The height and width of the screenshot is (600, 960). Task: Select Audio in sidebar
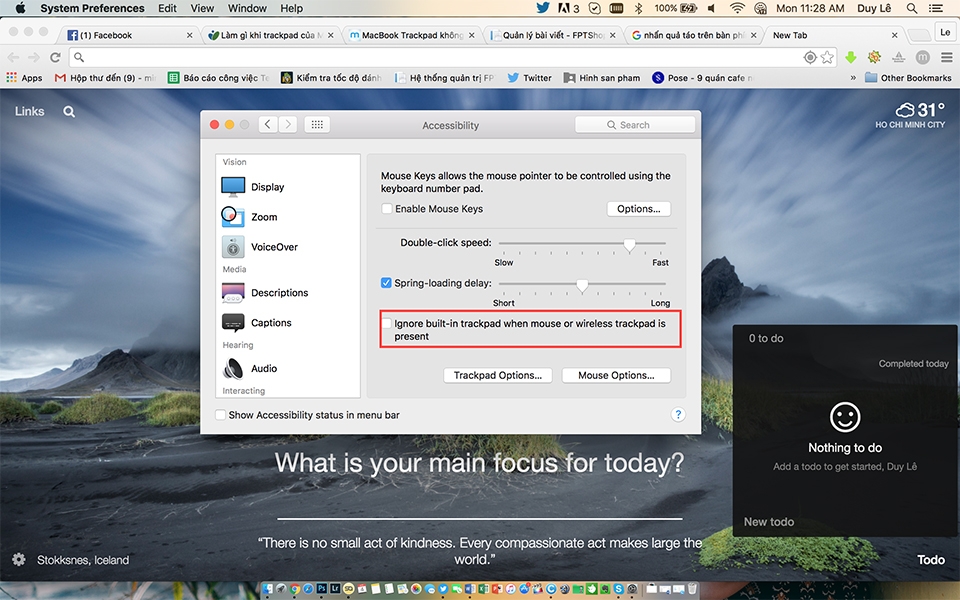[287, 369]
